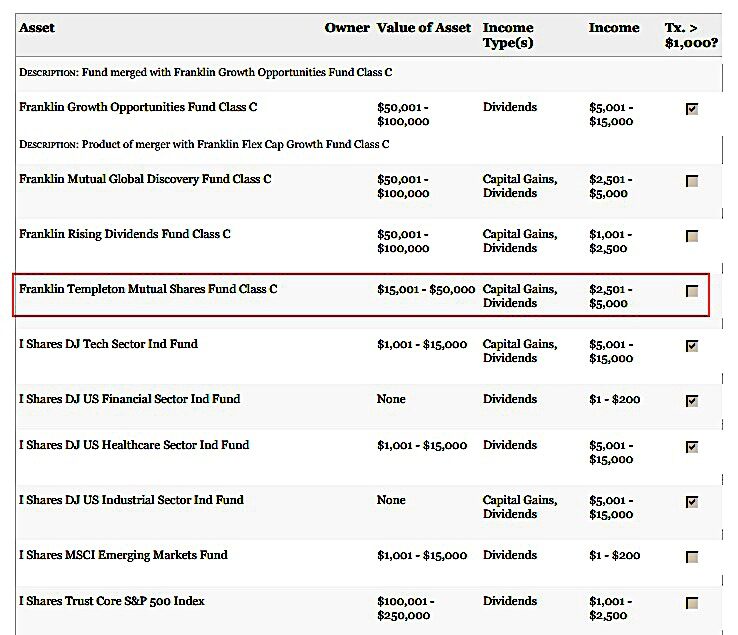Click $50,001 - $100,000 value for Global Discovery Fund

coord(403,186)
